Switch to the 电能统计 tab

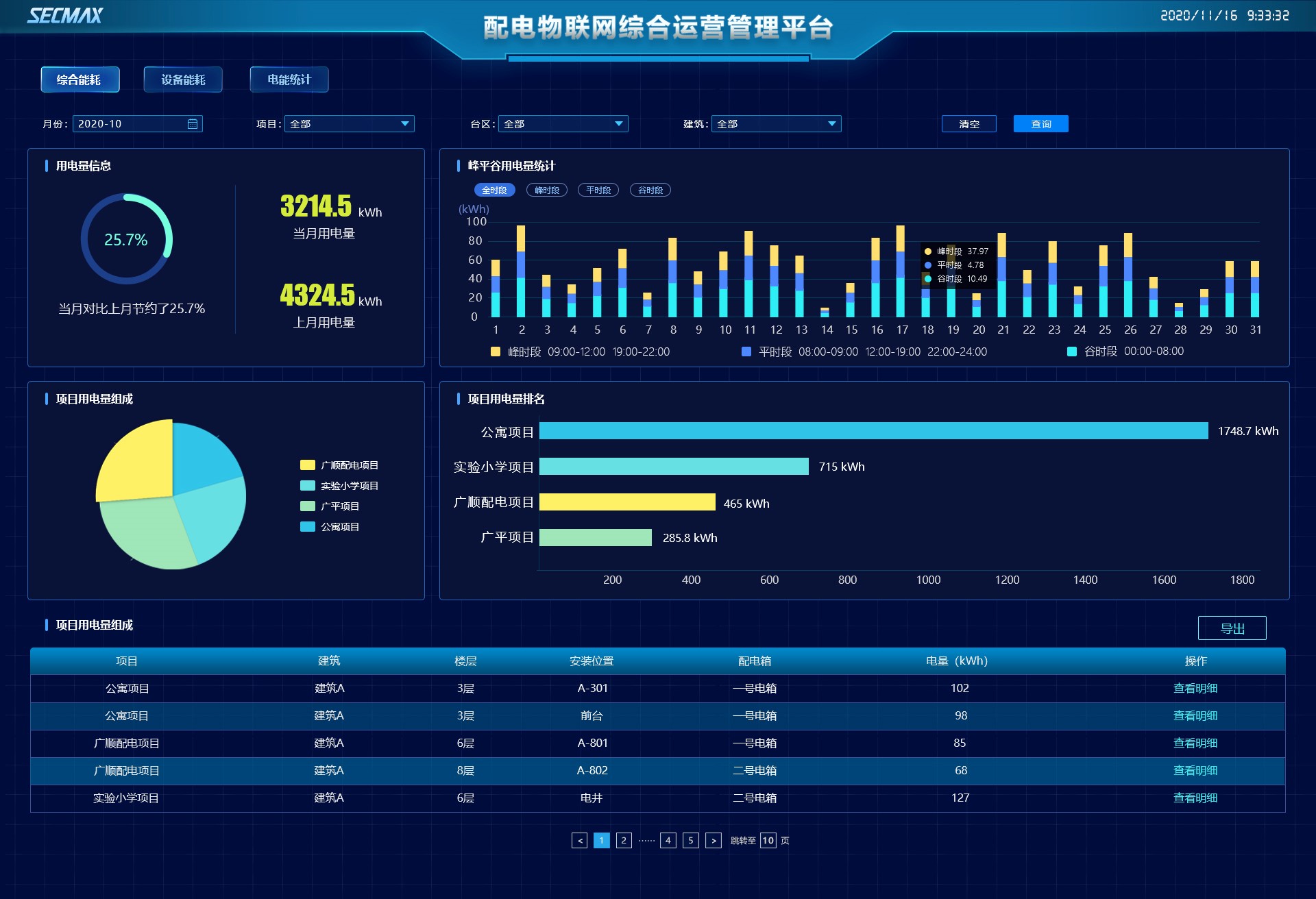pyautogui.click(x=289, y=79)
